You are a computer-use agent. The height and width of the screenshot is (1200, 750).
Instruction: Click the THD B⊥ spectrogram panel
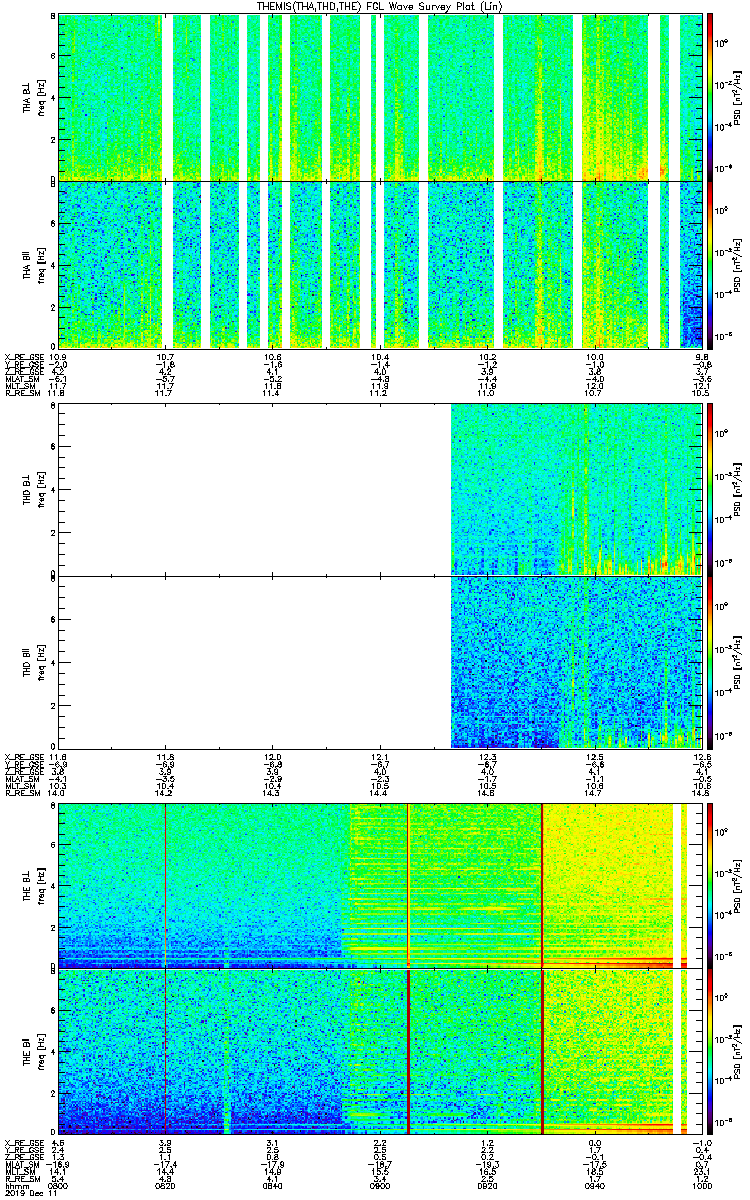(x=380, y=490)
